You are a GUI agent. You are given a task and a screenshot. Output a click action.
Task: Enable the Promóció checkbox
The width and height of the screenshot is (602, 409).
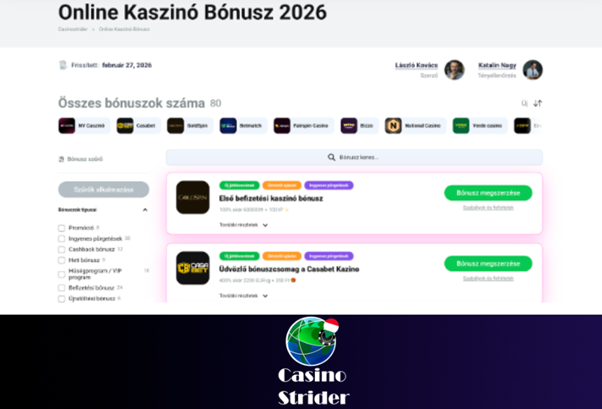(61, 228)
